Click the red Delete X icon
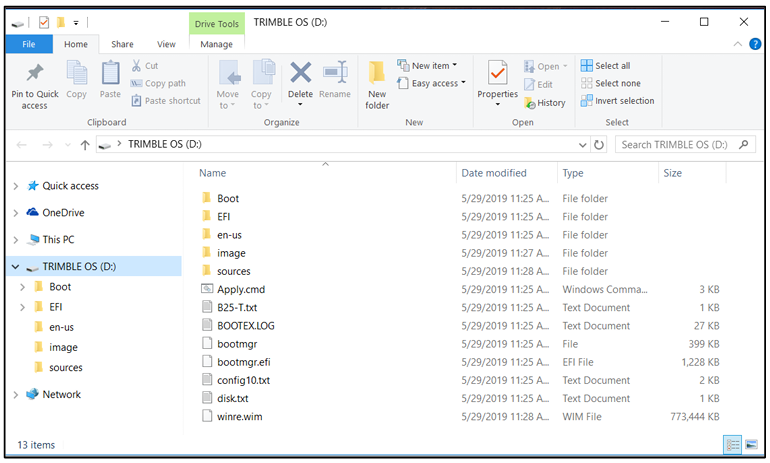Viewport: 770px width, 463px height. pyautogui.click(x=301, y=72)
